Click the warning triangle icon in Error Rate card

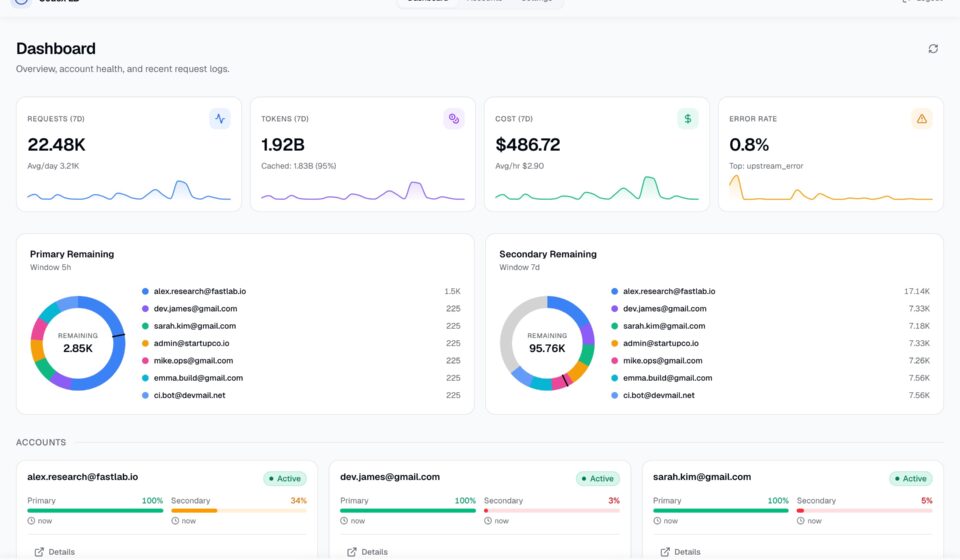pos(921,119)
